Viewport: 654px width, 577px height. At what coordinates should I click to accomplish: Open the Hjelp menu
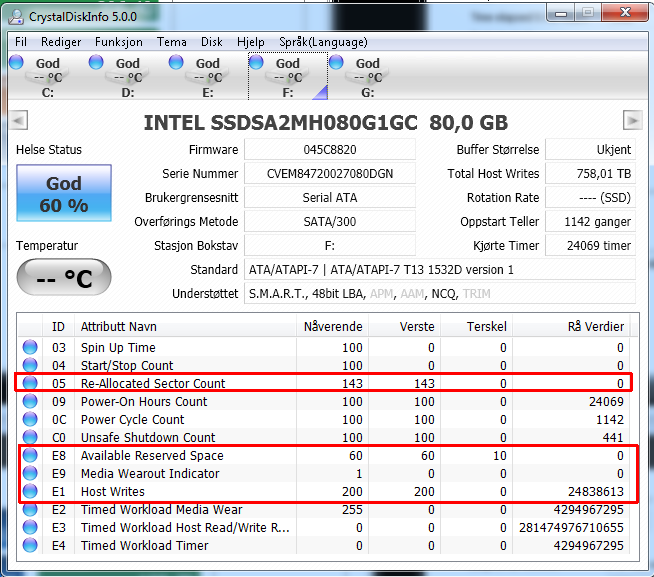pos(251,42)
